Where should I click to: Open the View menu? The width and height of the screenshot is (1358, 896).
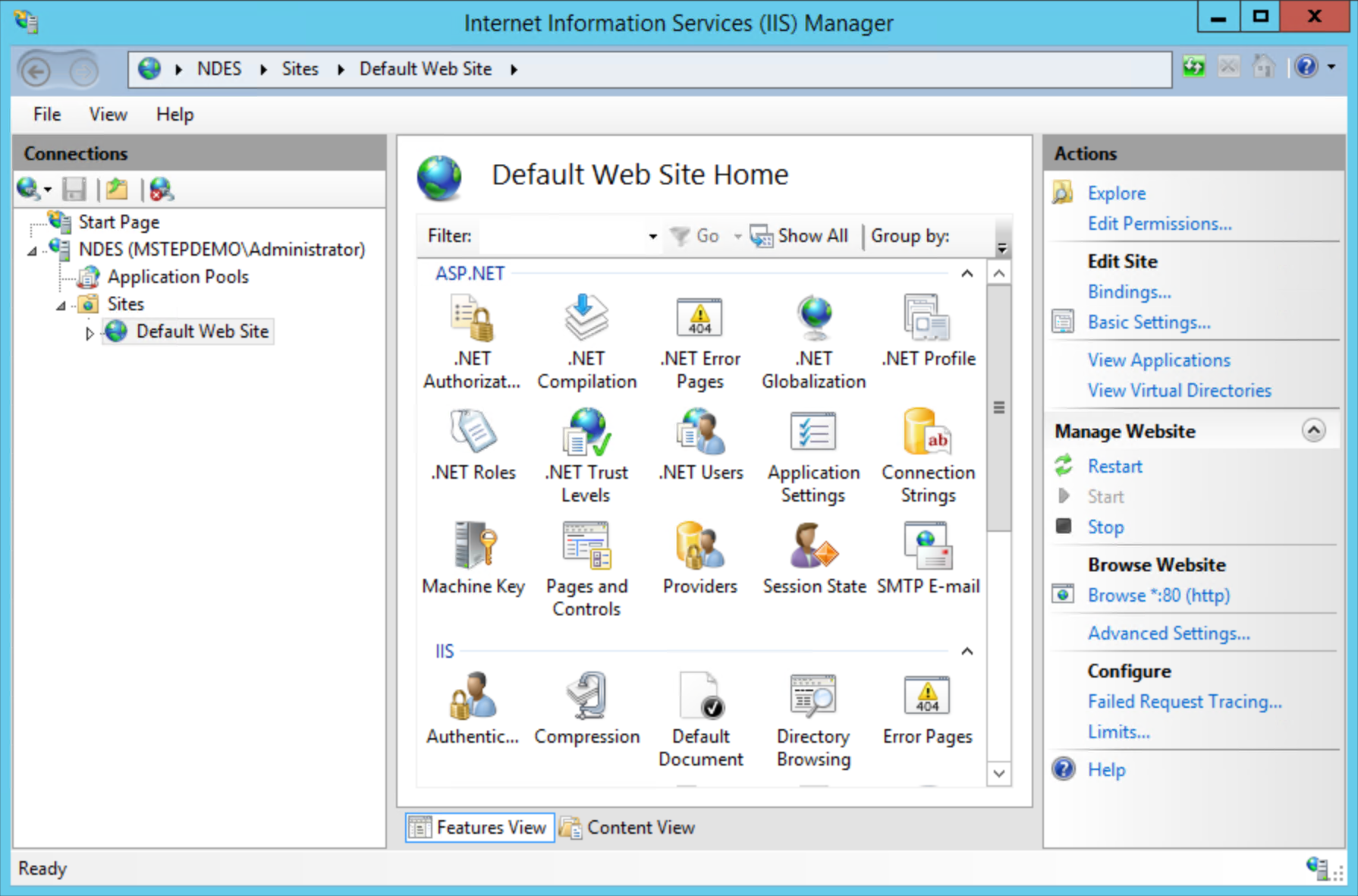pyautogui.click(x=108, y=115)
